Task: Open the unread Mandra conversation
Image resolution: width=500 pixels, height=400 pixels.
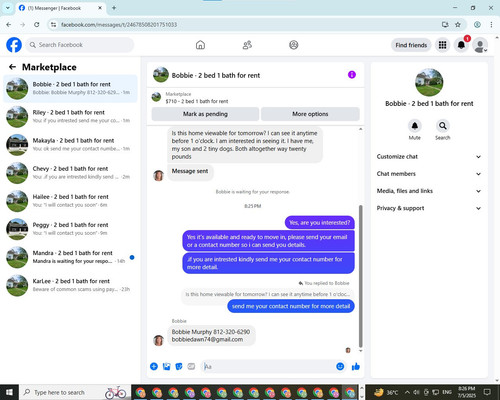Action: (x=70, y=257)
